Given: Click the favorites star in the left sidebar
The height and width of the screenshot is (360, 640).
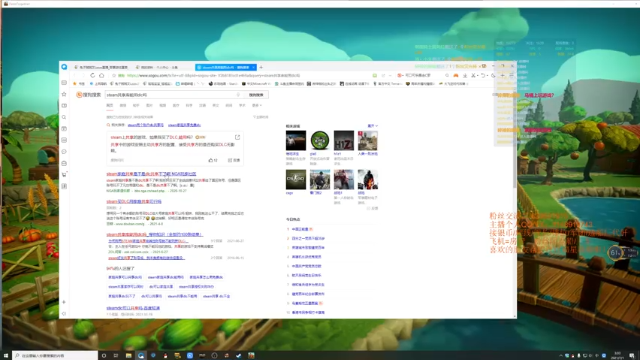Looking at the screenshot, I should coord(64,94).
